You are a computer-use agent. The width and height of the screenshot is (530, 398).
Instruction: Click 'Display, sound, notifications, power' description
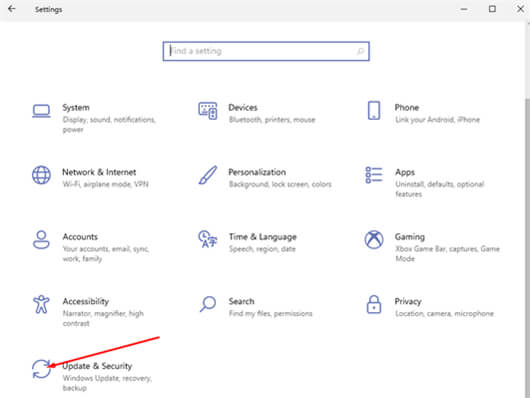(109, 125)
